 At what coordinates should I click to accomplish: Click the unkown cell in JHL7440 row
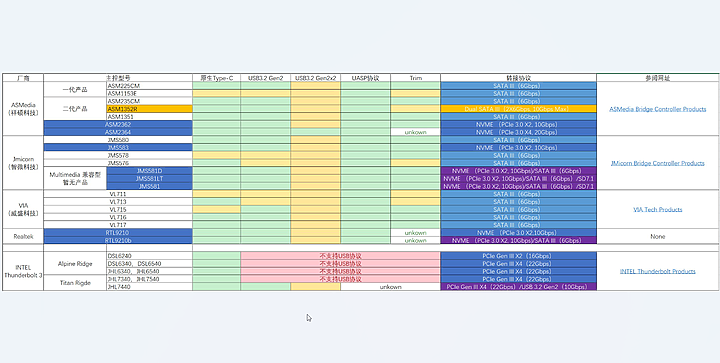(x=390, y=287)
